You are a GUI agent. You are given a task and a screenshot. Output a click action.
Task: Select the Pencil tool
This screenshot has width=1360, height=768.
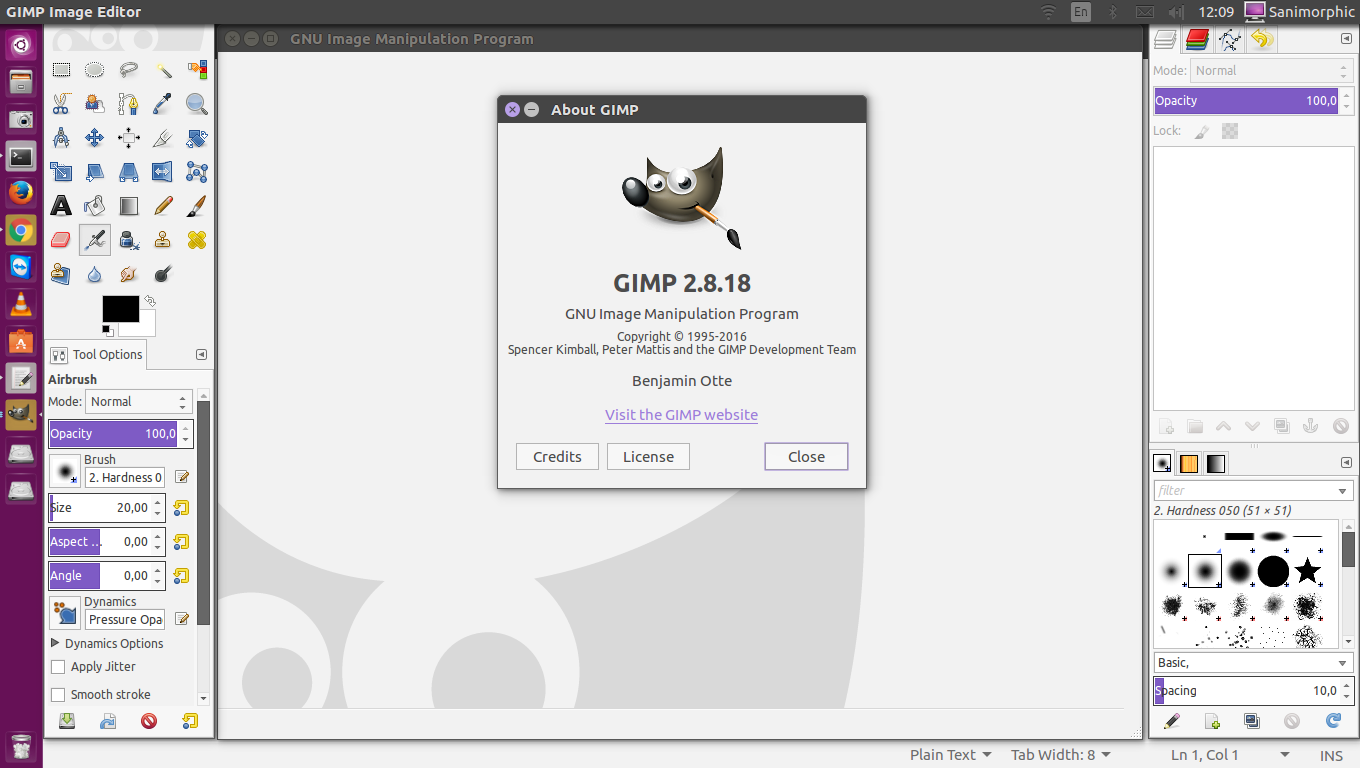[x=163, y=206]
